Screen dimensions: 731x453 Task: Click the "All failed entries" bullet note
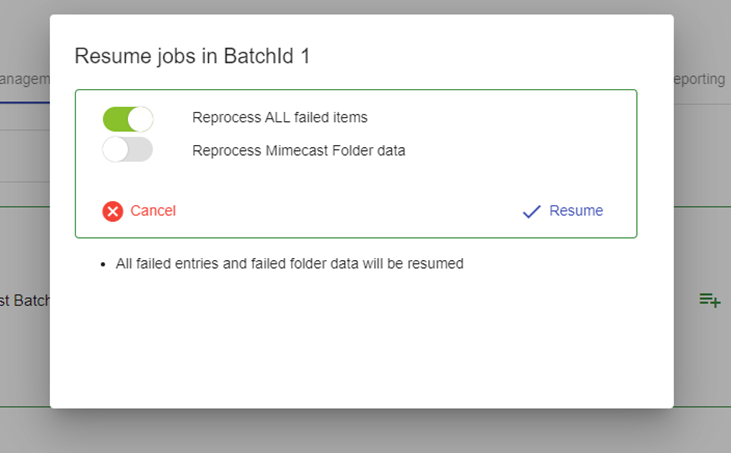click(x=289, y=265)
